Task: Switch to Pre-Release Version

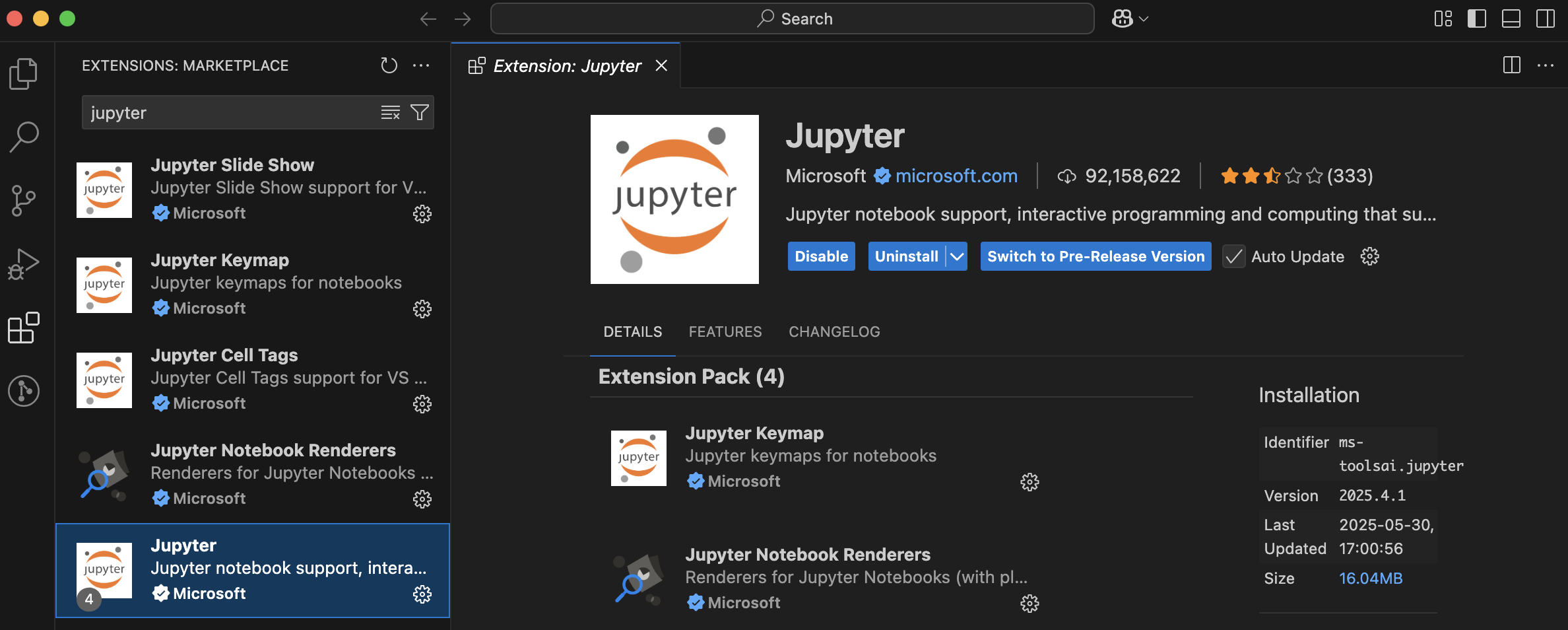Action: (1095, 256)
